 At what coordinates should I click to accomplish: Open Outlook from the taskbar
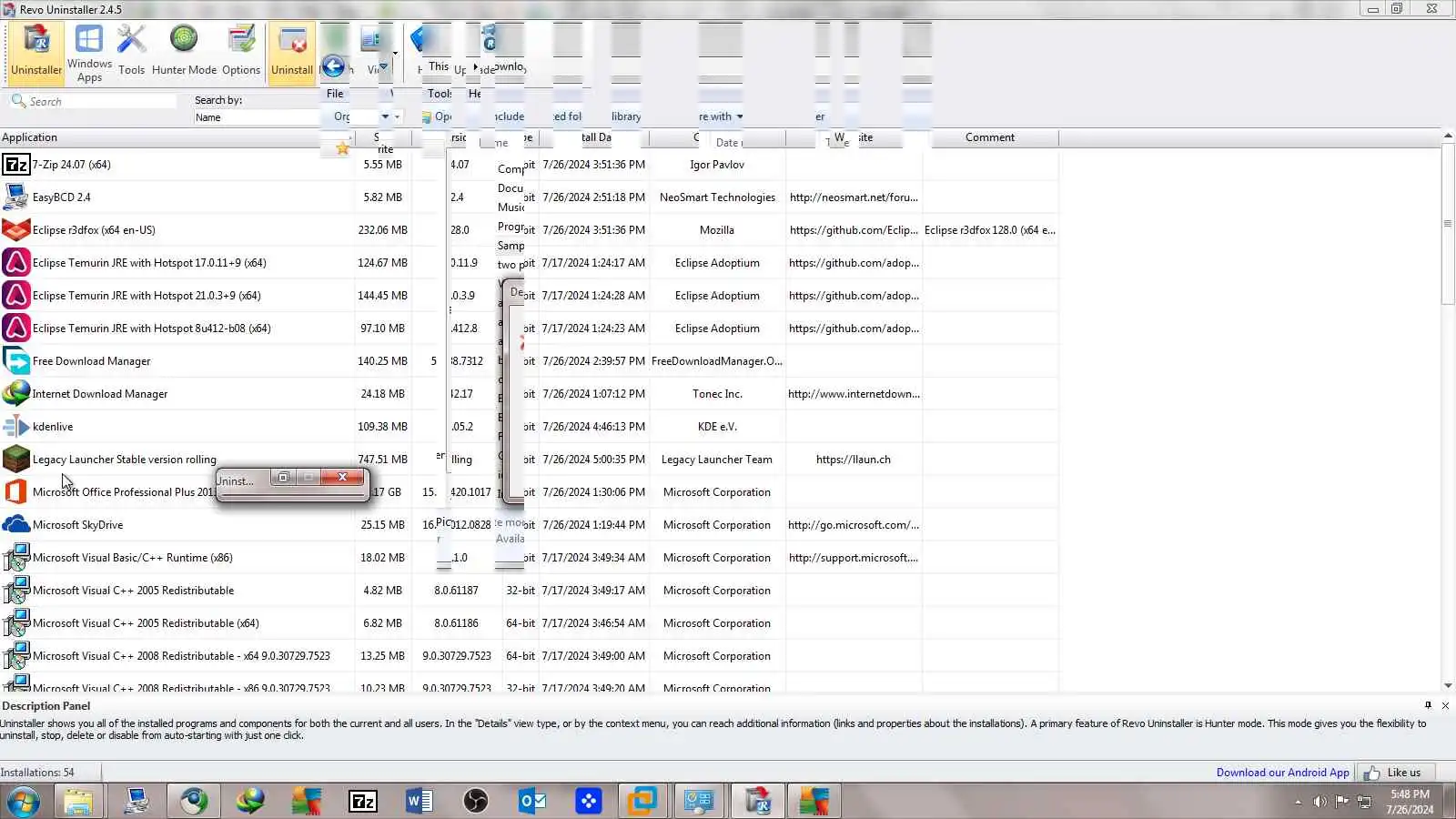532,802
